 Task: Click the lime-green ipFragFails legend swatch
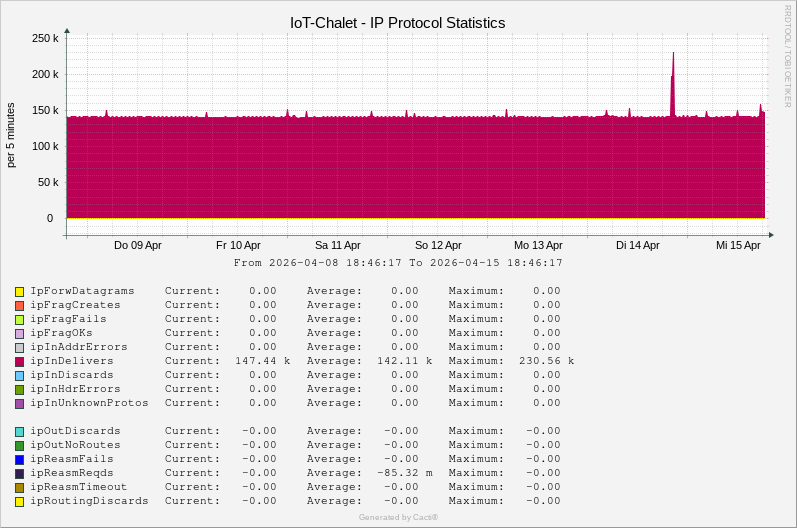[x=19, y=320]
